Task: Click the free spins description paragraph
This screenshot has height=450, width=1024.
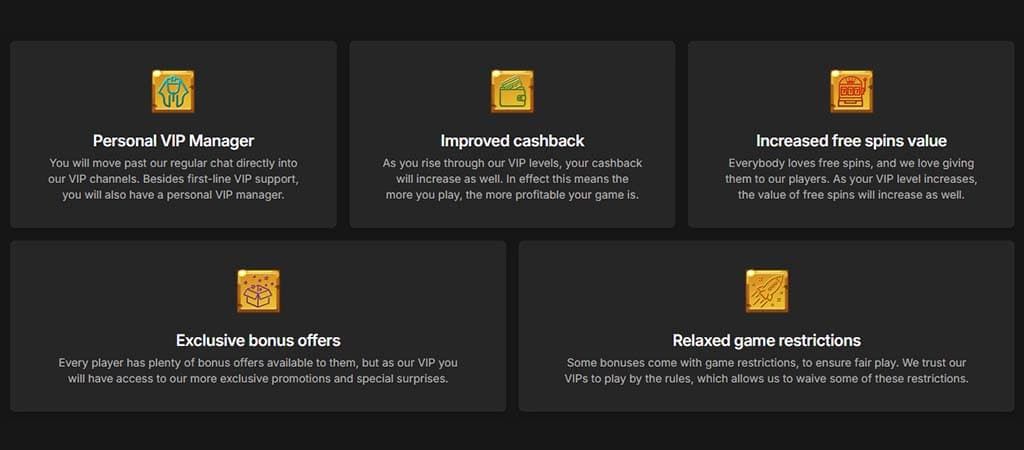Action: [x=851, y=179]
